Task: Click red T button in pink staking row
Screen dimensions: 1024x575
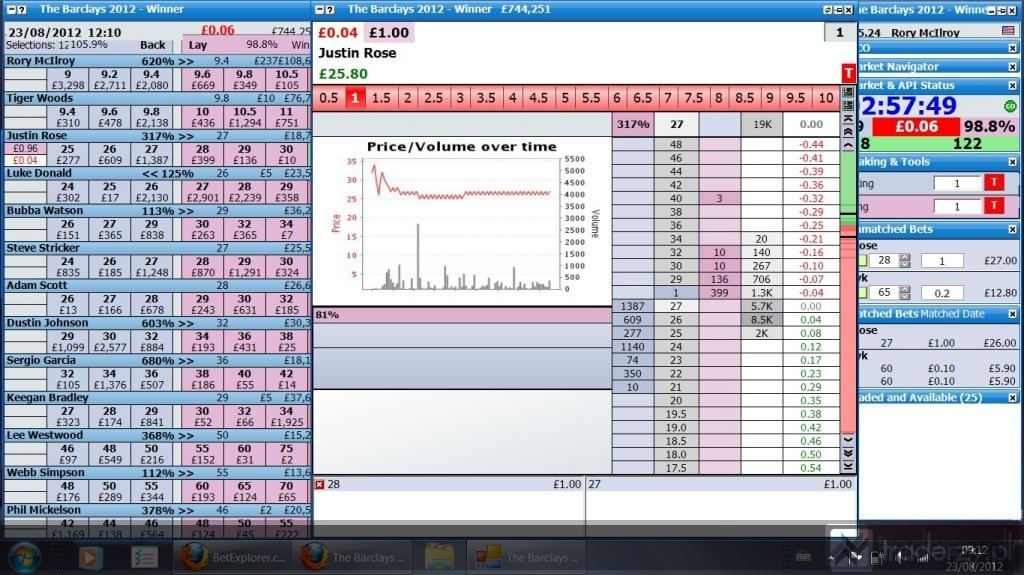Action: click(994, 206)
